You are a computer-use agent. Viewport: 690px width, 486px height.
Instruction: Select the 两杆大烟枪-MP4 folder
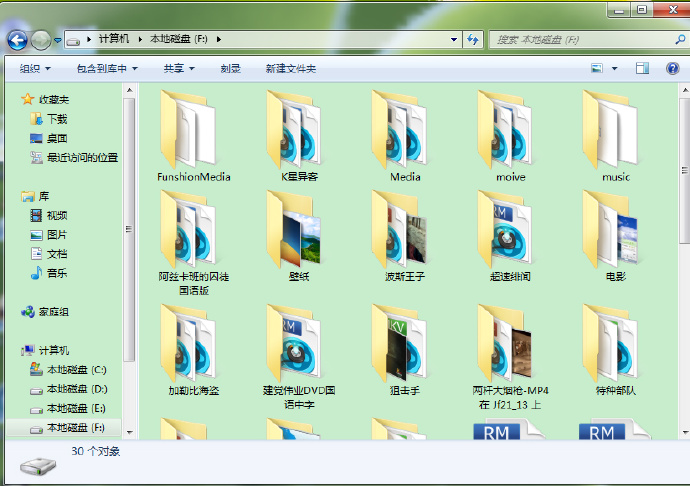click(510, 357)
